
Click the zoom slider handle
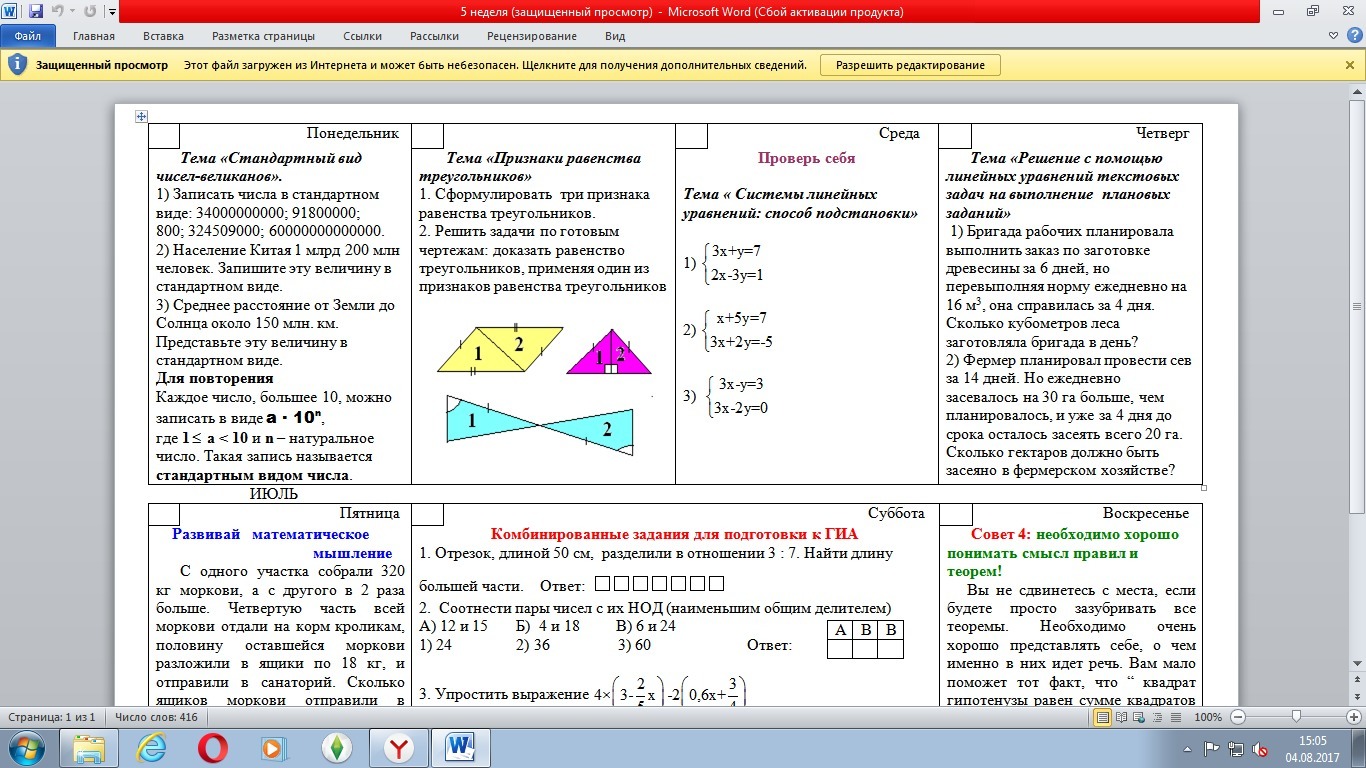[1296, 718]
